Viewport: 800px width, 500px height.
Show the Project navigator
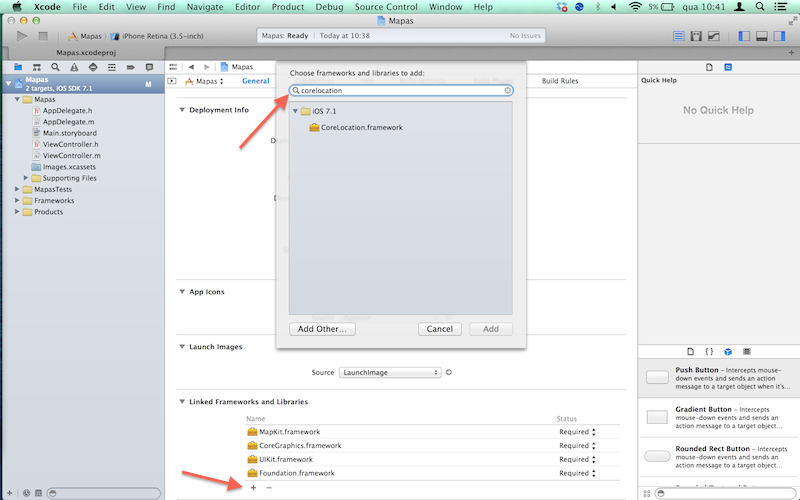[x=18, y=67]
